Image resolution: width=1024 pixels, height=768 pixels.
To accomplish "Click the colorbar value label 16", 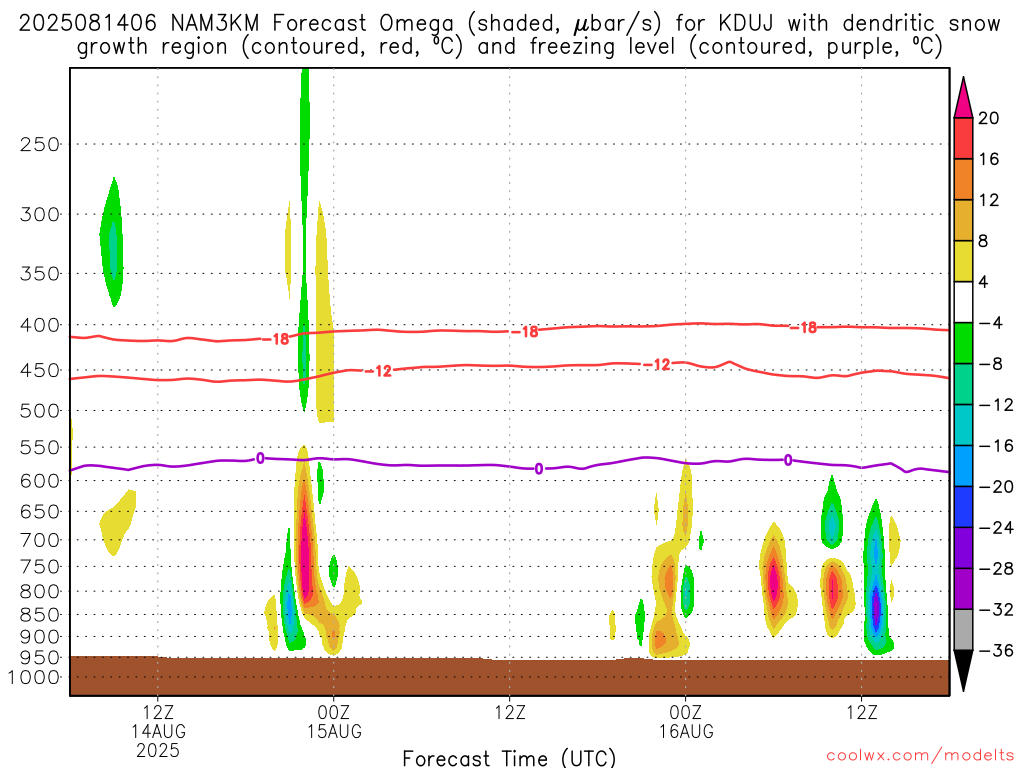I will pyautogui.click(x=989, y=159).
